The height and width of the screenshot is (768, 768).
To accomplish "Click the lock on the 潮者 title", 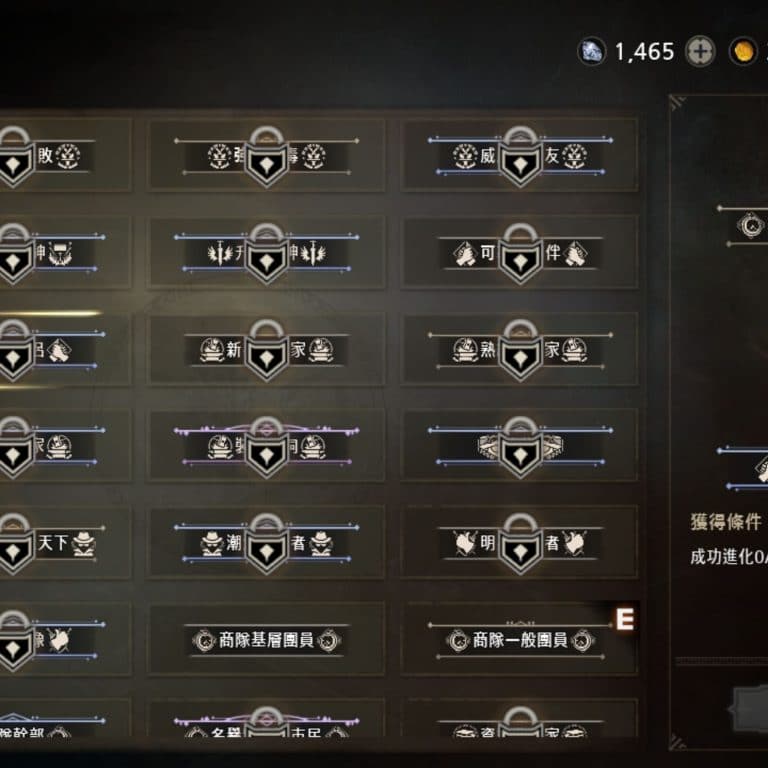I will coord(266,544).
